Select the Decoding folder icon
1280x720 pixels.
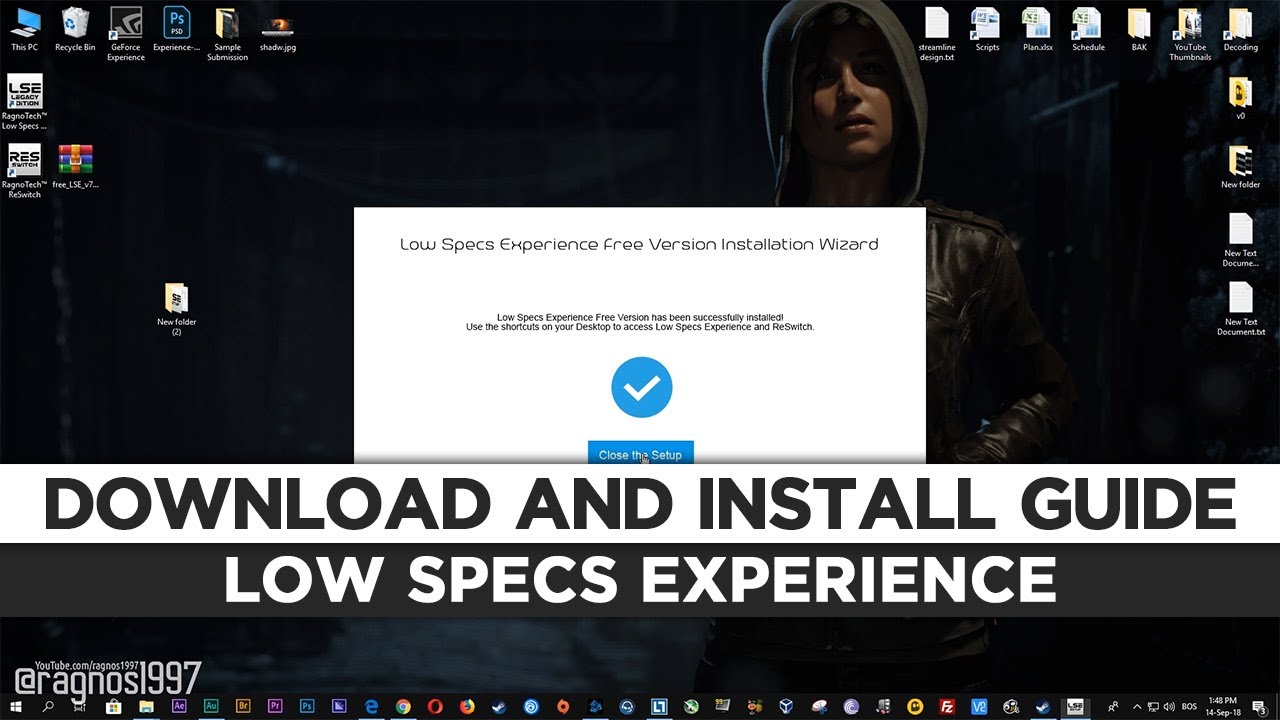1241,28
